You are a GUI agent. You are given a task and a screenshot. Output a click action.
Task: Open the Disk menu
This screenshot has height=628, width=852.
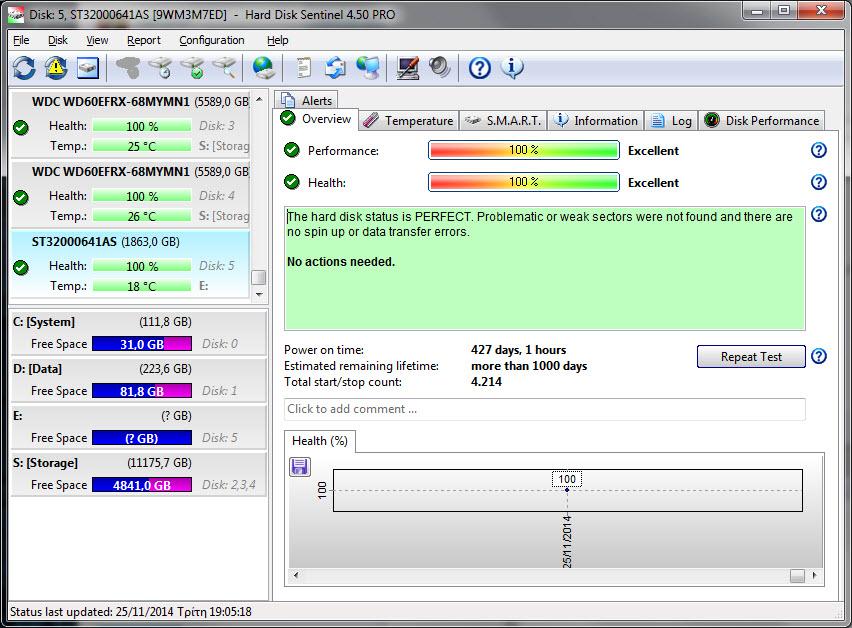pyautogui.click(x=58, y=40)
